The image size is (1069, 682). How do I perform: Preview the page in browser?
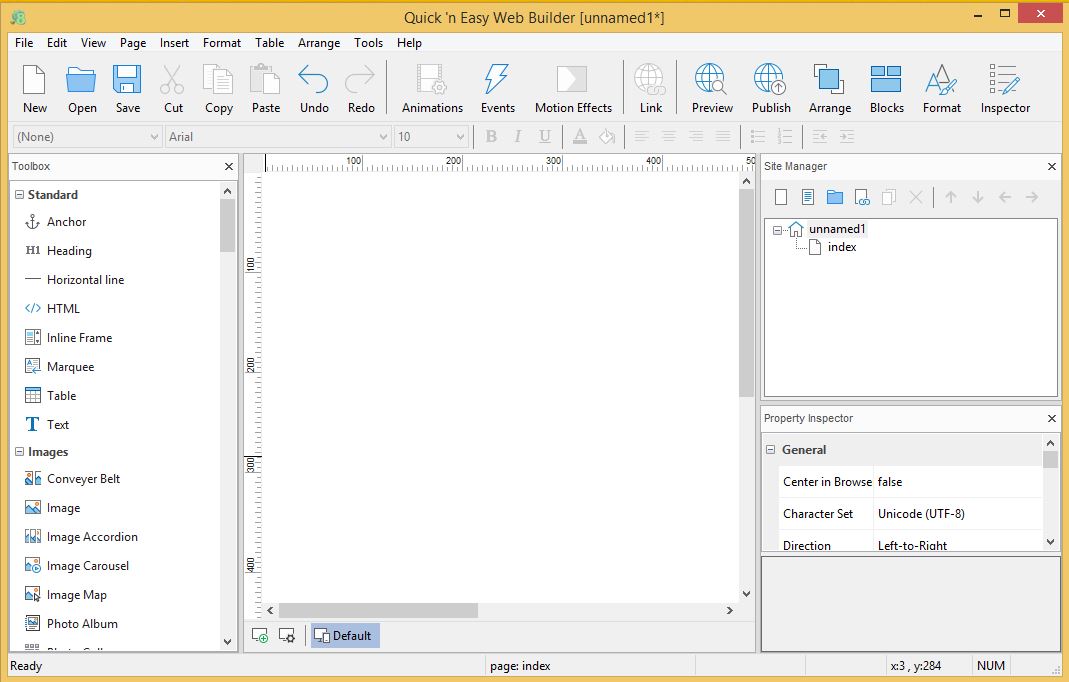(x=712, y=89)
